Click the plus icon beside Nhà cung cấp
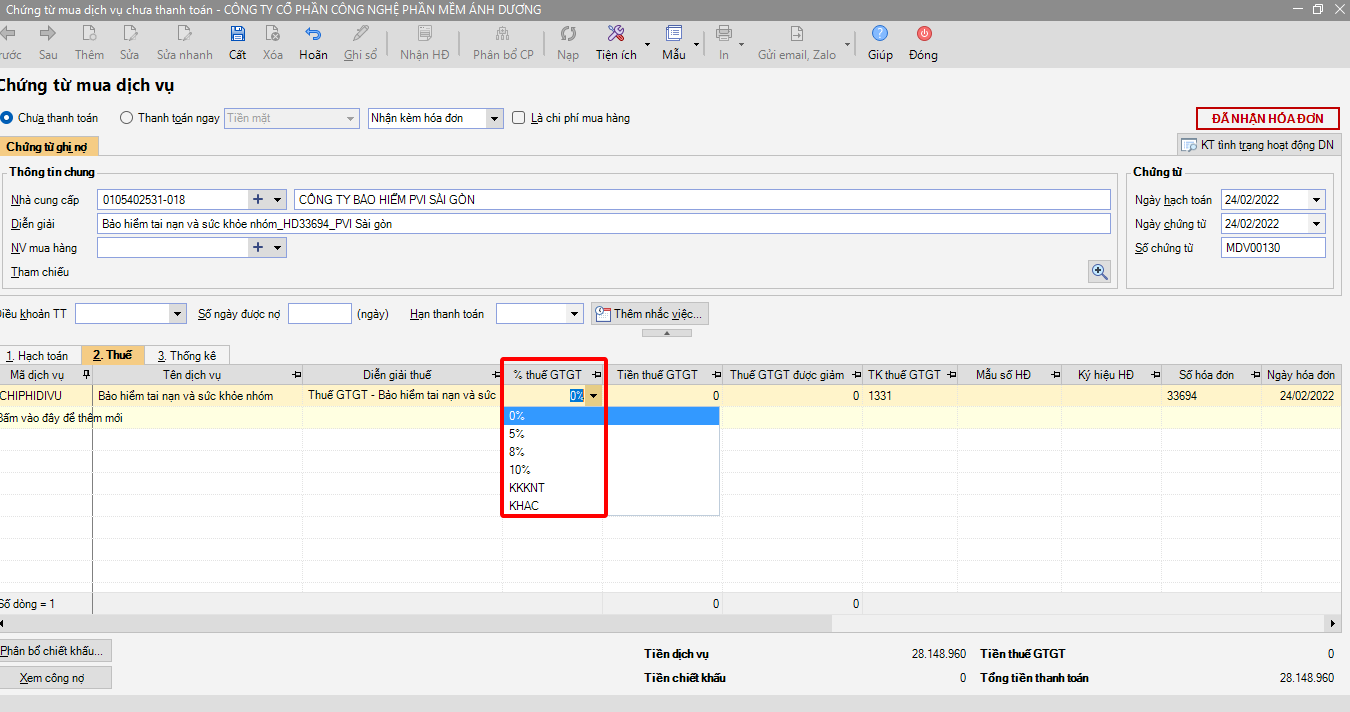Viewport: 1350px width, 712px height. click(x=258, y=199)
